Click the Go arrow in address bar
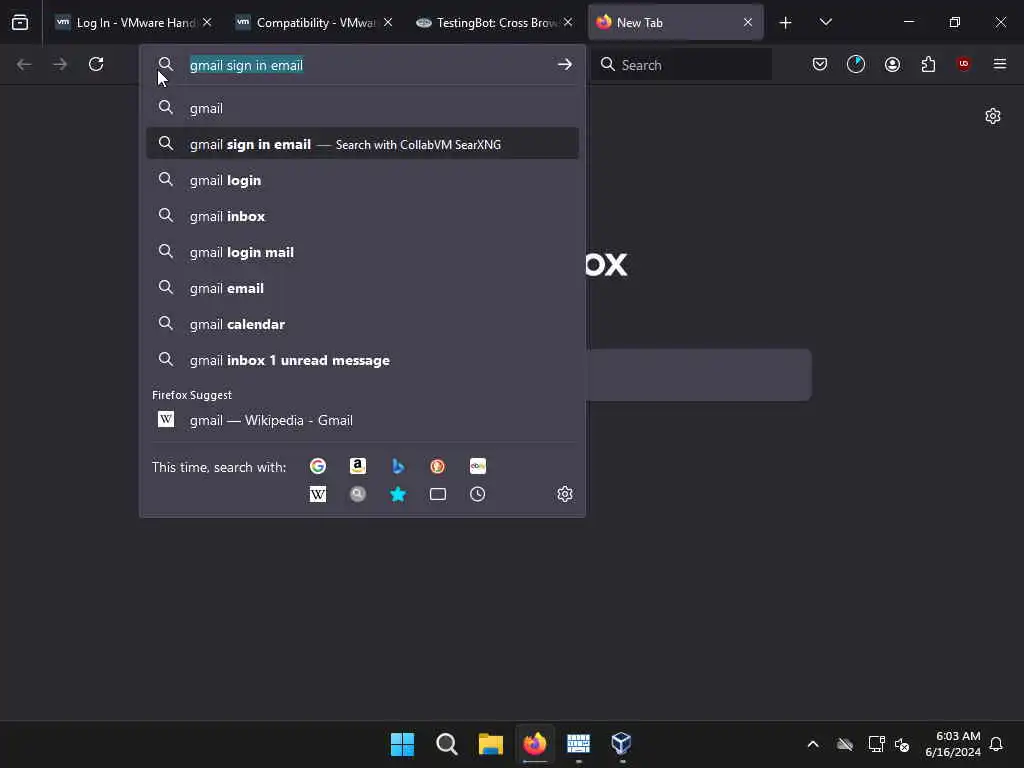The image size is (1024, 768). pyautogui.click(x=565, y=64)
